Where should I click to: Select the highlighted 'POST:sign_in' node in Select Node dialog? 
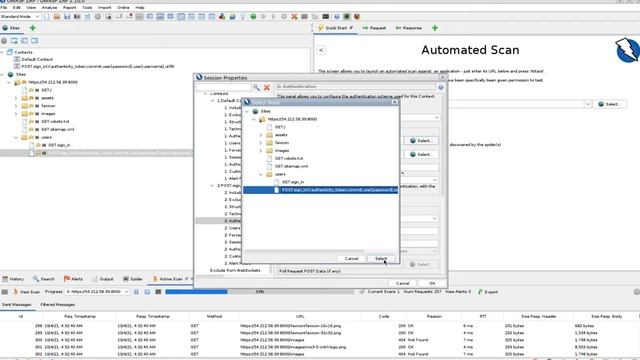tap(321, 190)
